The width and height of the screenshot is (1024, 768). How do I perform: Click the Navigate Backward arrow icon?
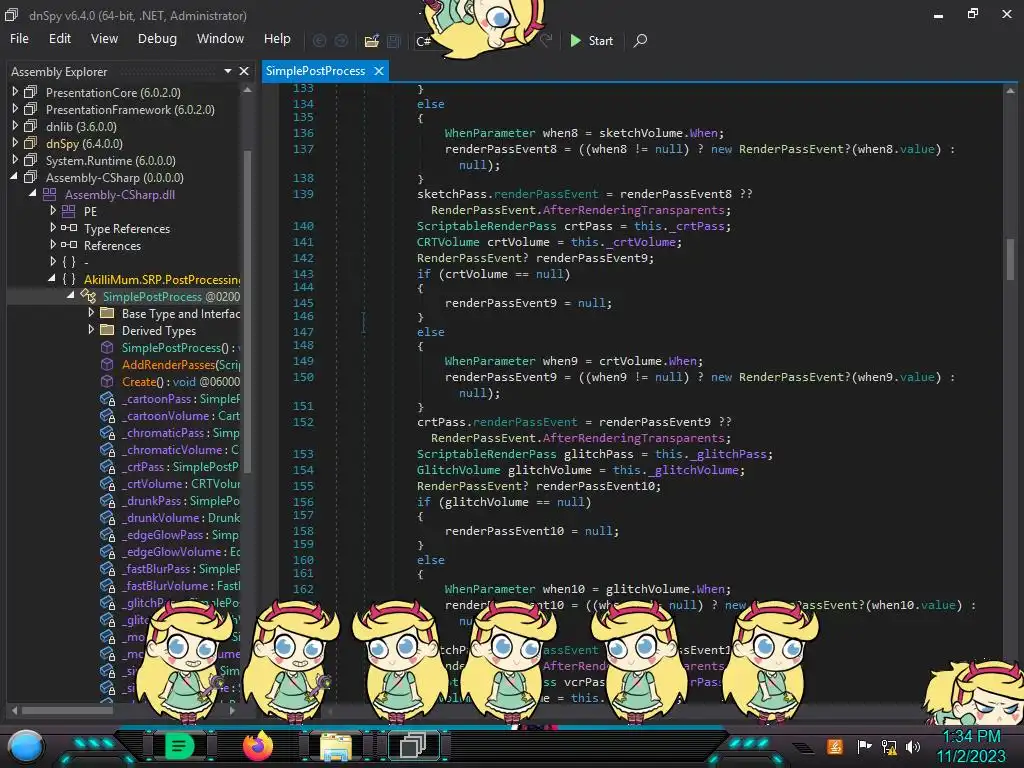[319, 40]
